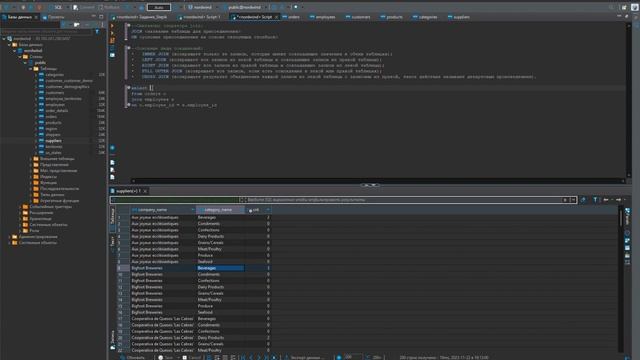Image resolution: width=640 pixels, height=360 pixels.
Task: Switch to the Database navigator tab
Action: click(x=20, y=17)
